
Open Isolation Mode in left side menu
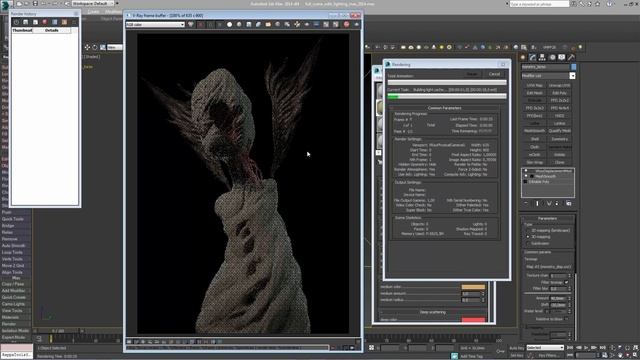[x=15, y=331]
